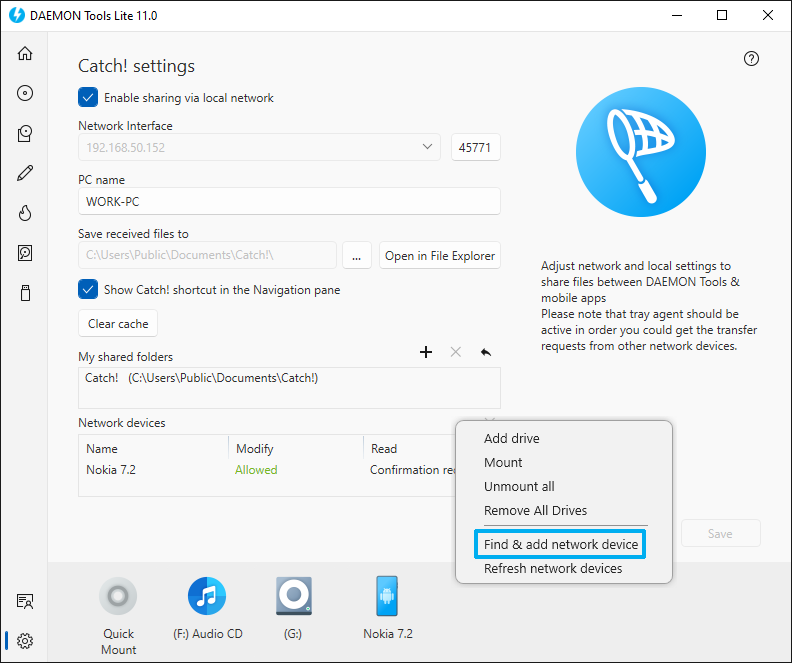Screen dimensions: 792x663
Task: Open the flame Burn section in sidebar
Action: (25, 213)
